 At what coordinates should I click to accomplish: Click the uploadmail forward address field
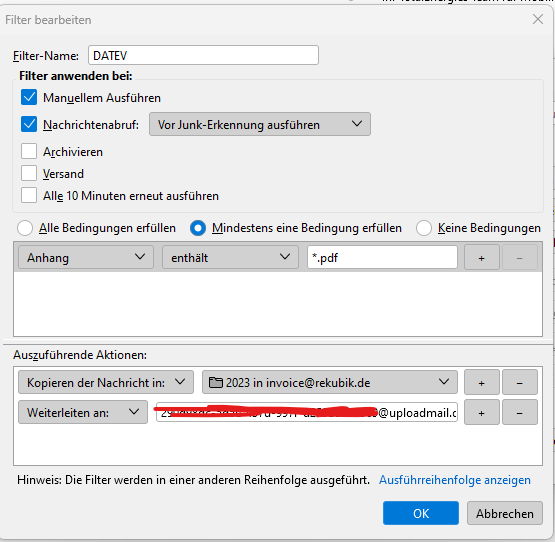(307, 412)
